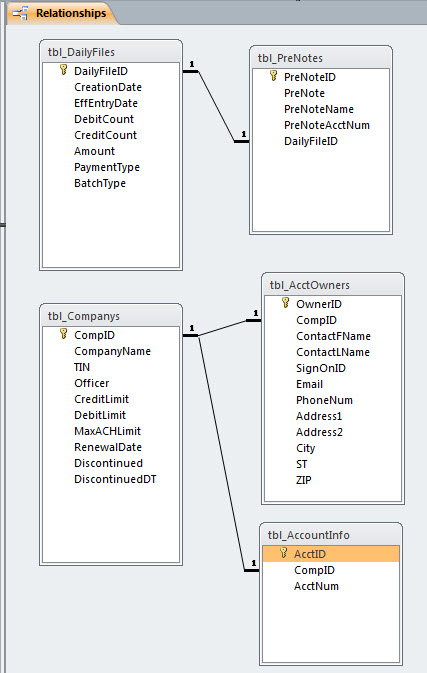This screenshot has height=673, width=427.
Task: Select the highlighted AcctID field
Action: click(x=330, y=554)
